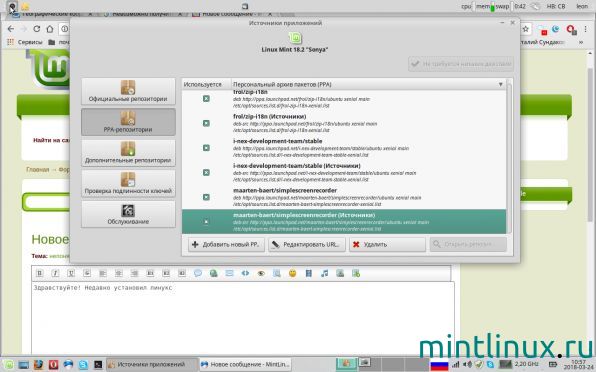Toggle frol/zip-i18n sources checkbox
Viewport: 596px width, 372px height.
click(206, 123)
